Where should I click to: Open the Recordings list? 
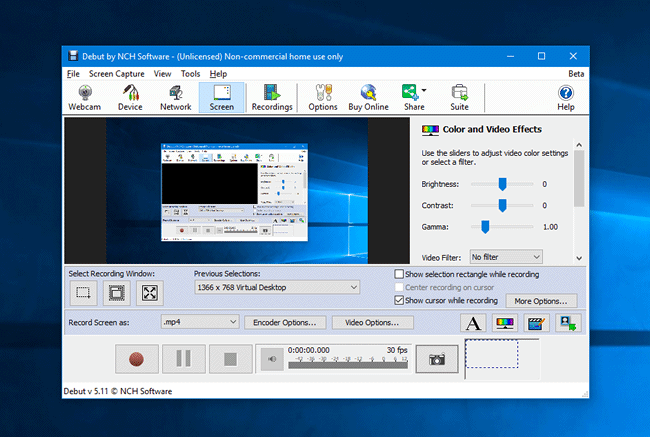pyautogui.click(x=272, y=98)
